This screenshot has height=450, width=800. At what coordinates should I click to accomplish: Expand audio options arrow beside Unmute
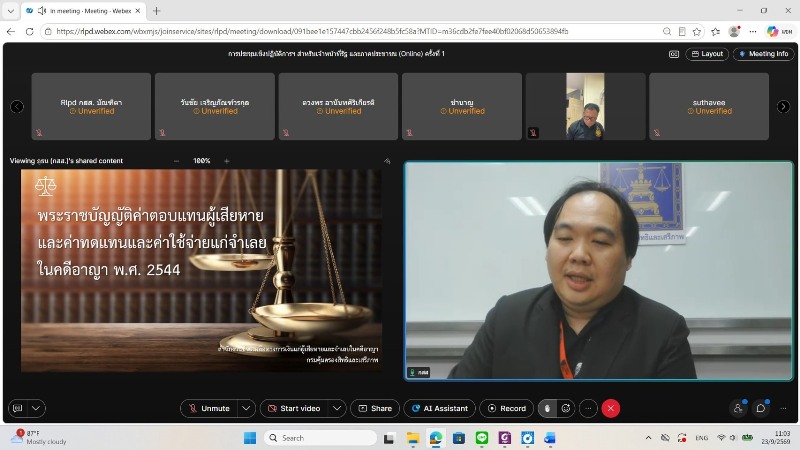(x=246, y=408)
